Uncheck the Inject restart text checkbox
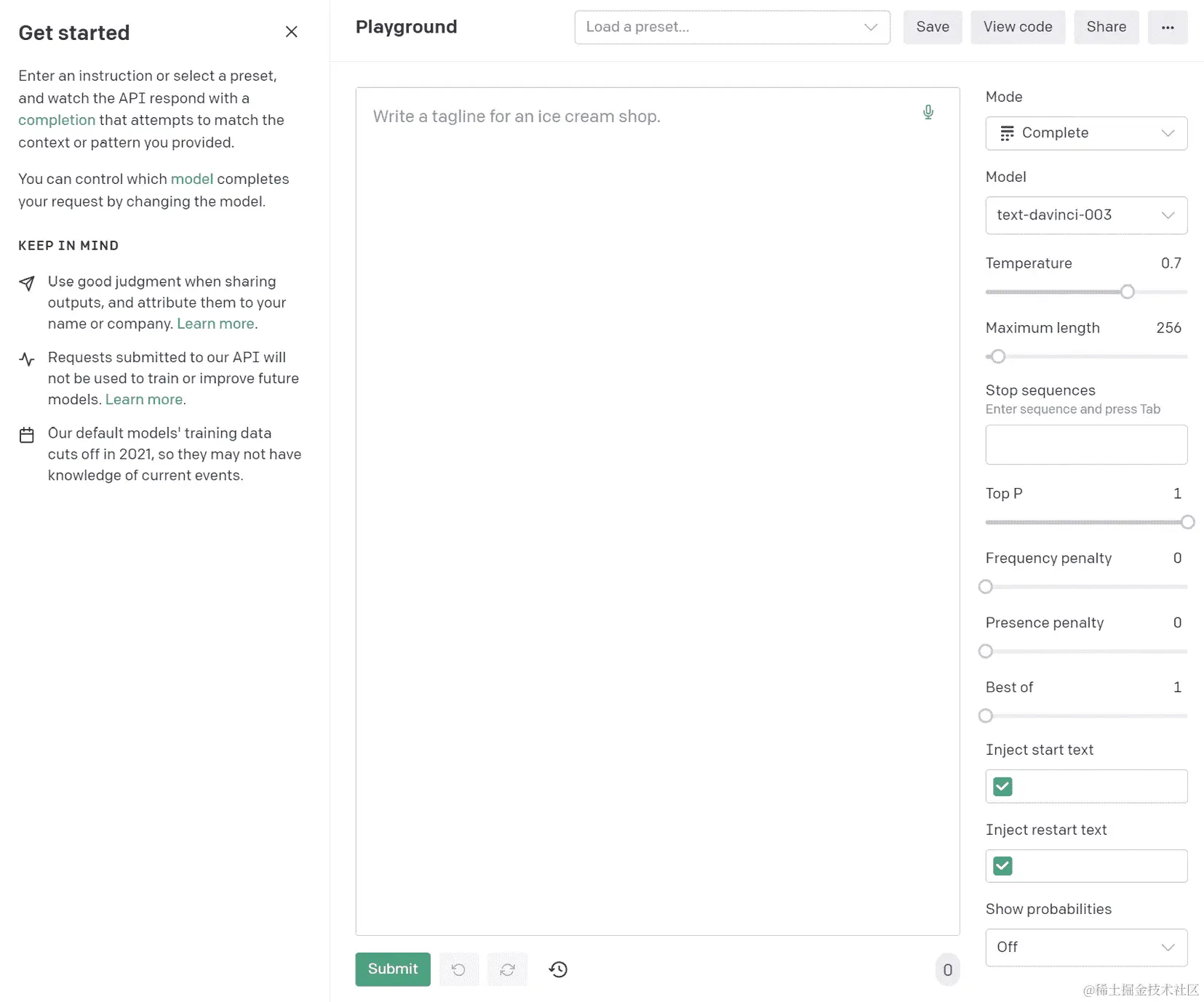The width and height of the screenshot is (1204, 1002). (1002, 865)
